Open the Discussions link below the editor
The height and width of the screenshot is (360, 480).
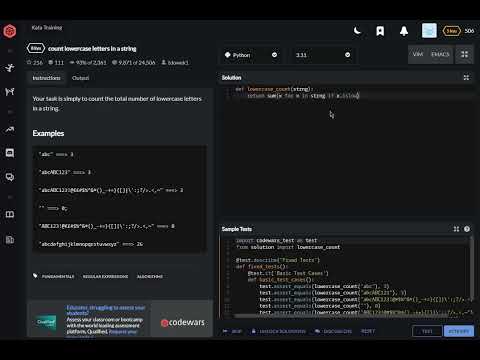(333, 331)
